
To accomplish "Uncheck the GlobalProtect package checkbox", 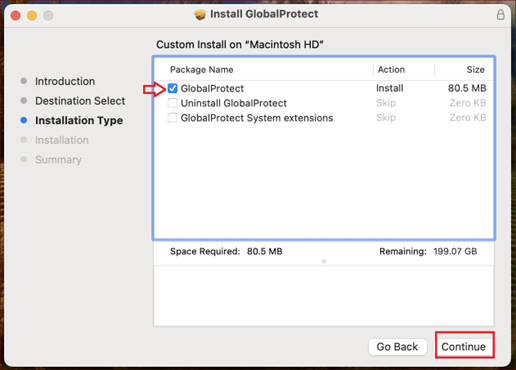I will 172,88.
